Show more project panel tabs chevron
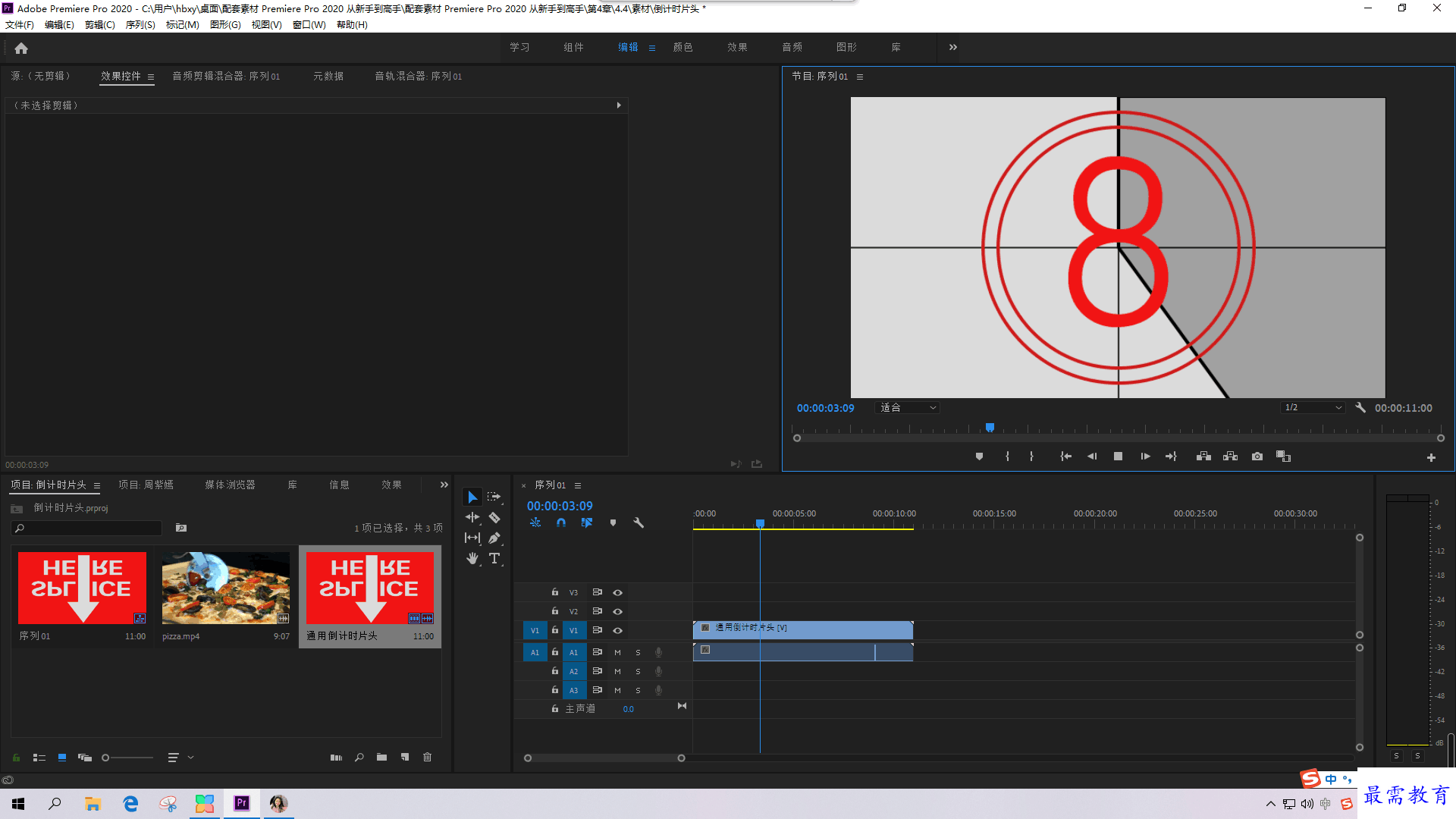Screen dimensions: 1456x819 coord(444,485)
